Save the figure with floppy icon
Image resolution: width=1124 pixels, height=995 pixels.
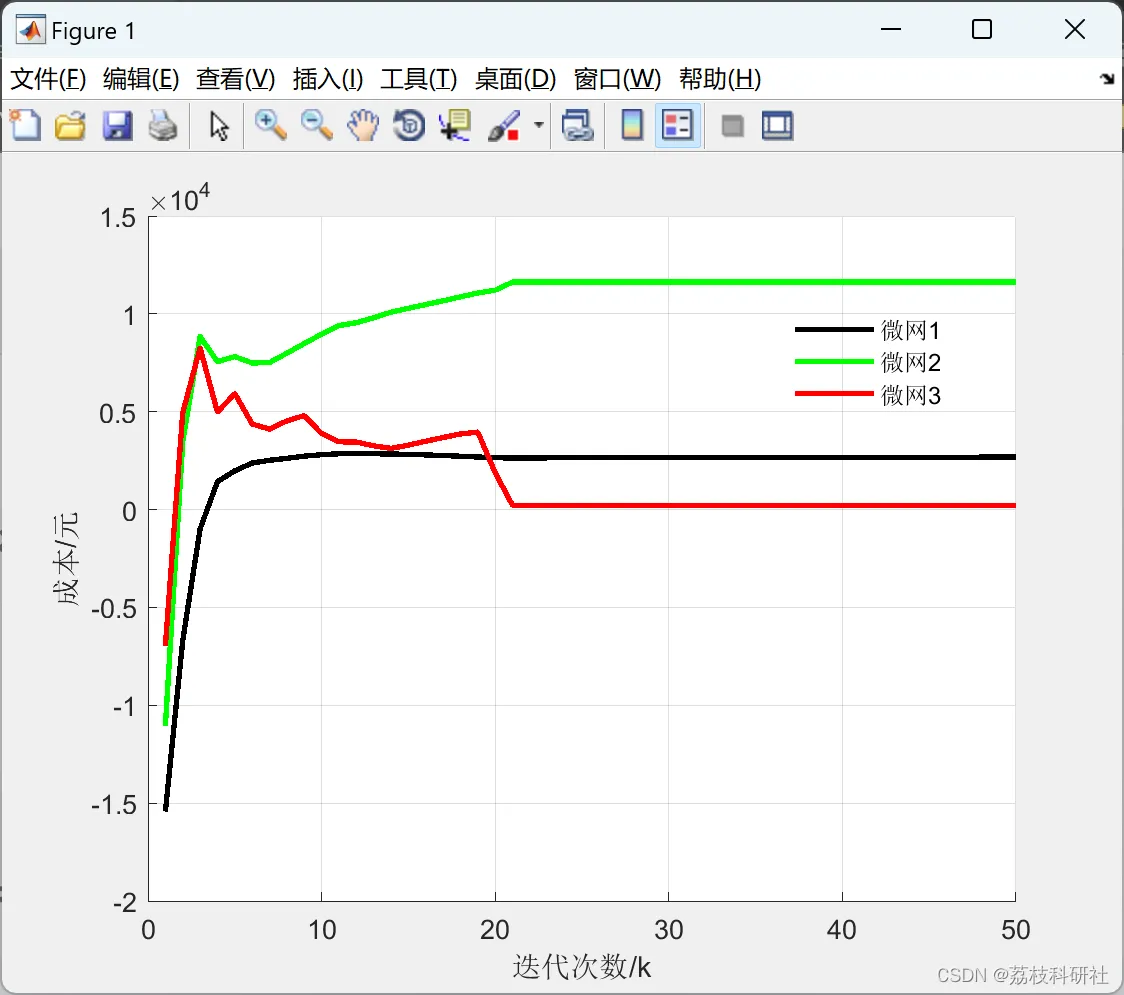pyautogui.click(x=117, y=125)
